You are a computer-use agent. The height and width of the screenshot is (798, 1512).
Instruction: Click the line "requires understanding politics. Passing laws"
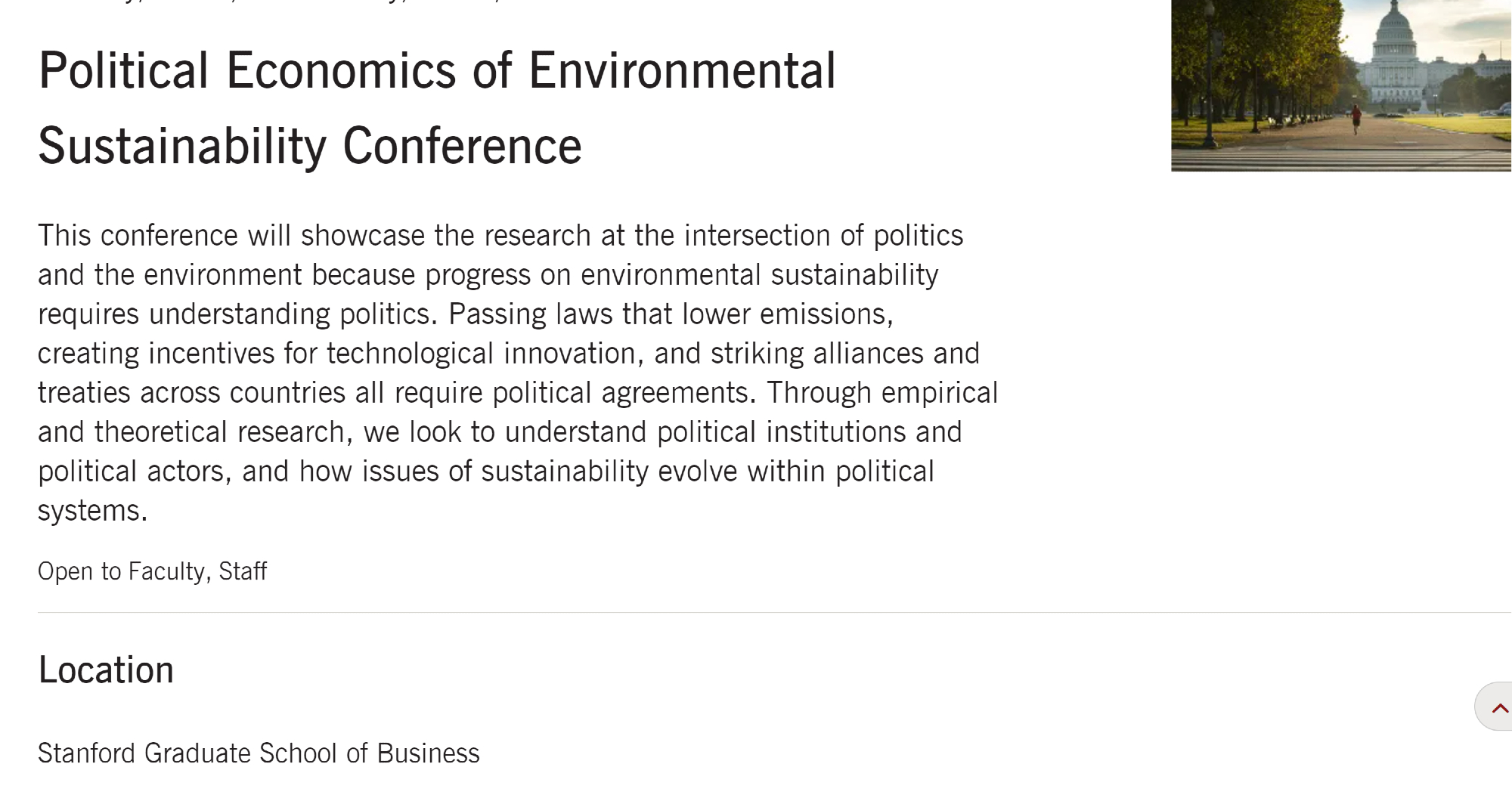[465, 314]
